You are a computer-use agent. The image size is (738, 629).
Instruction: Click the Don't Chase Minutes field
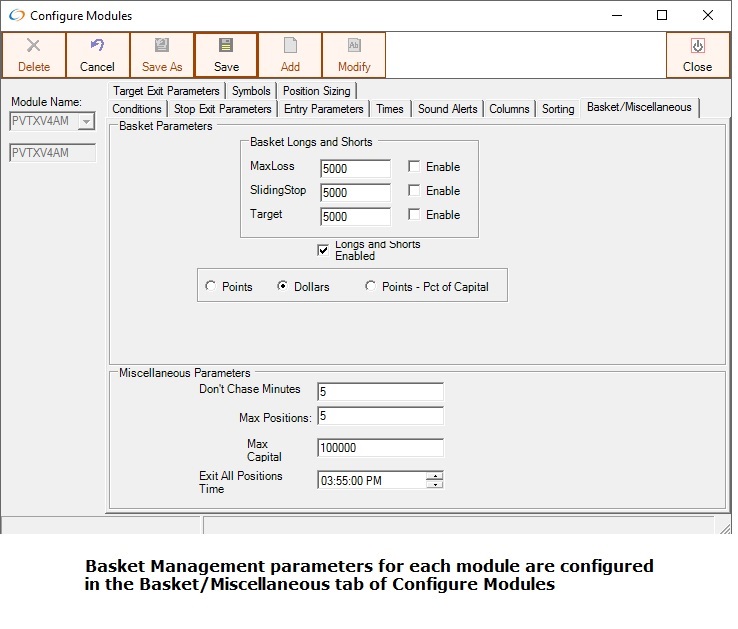380,392
